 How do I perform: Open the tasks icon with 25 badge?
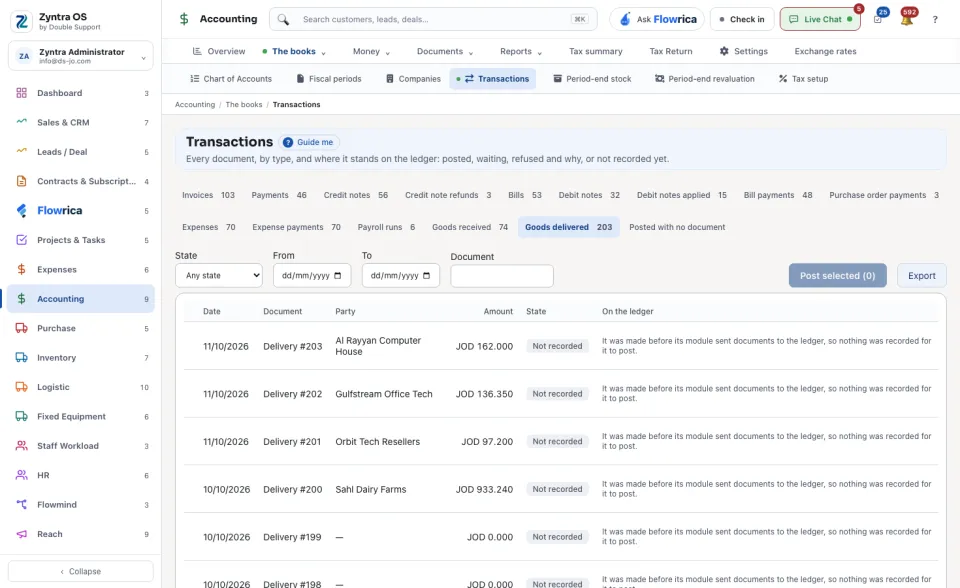click(879, 18)
